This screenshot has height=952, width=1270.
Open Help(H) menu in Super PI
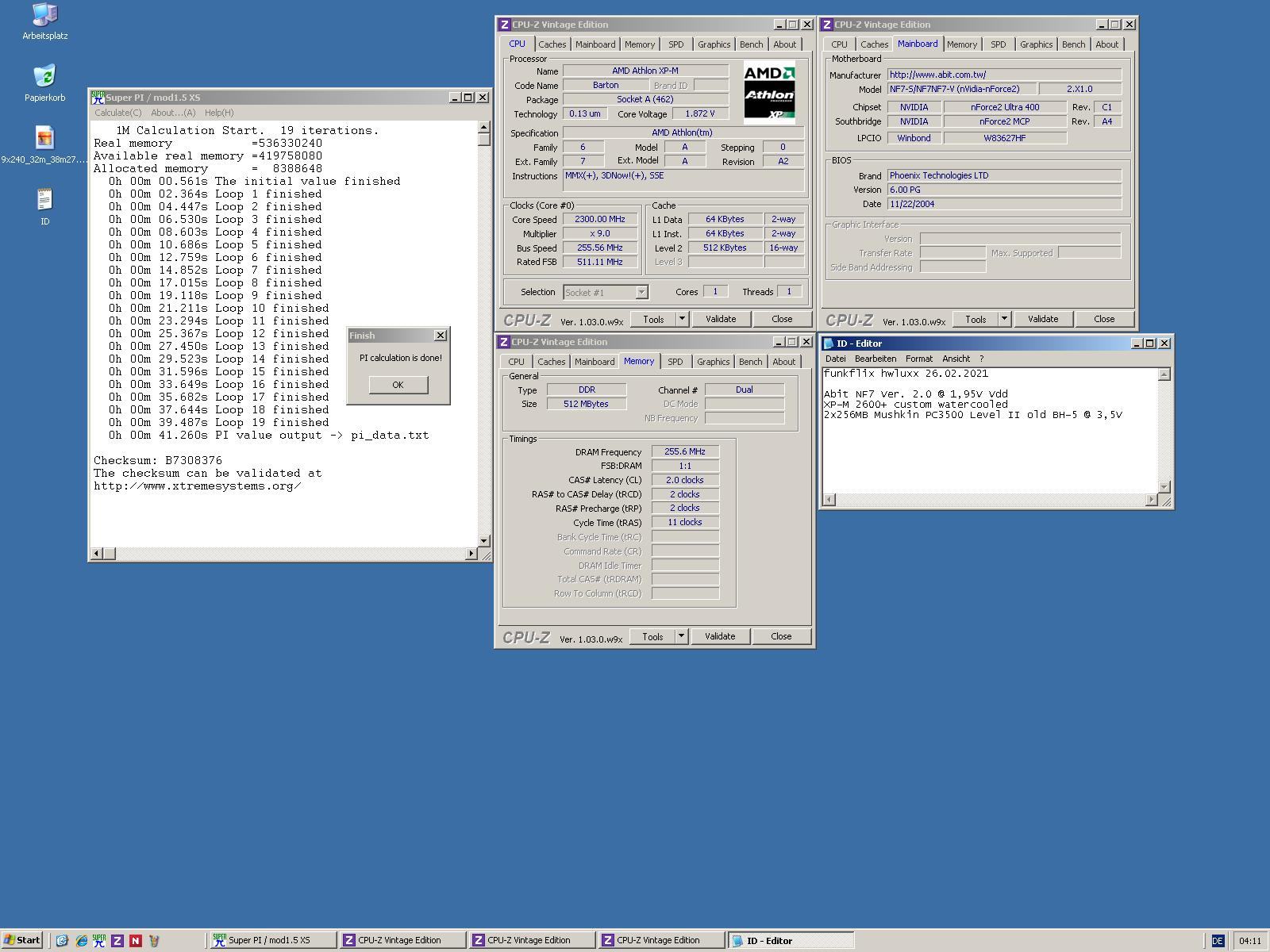click(x=219, y=113)
